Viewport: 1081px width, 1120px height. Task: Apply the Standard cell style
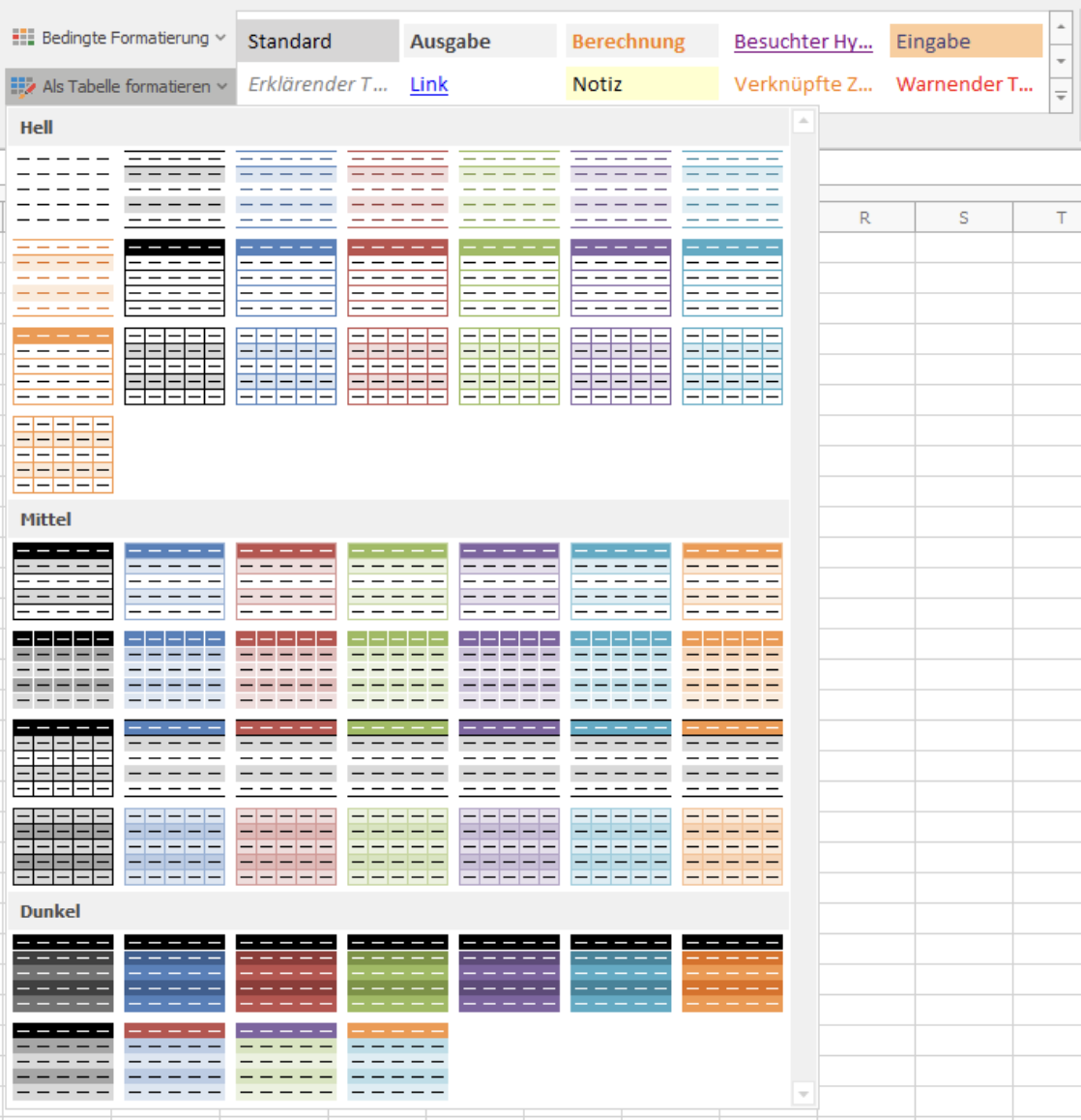318,42
